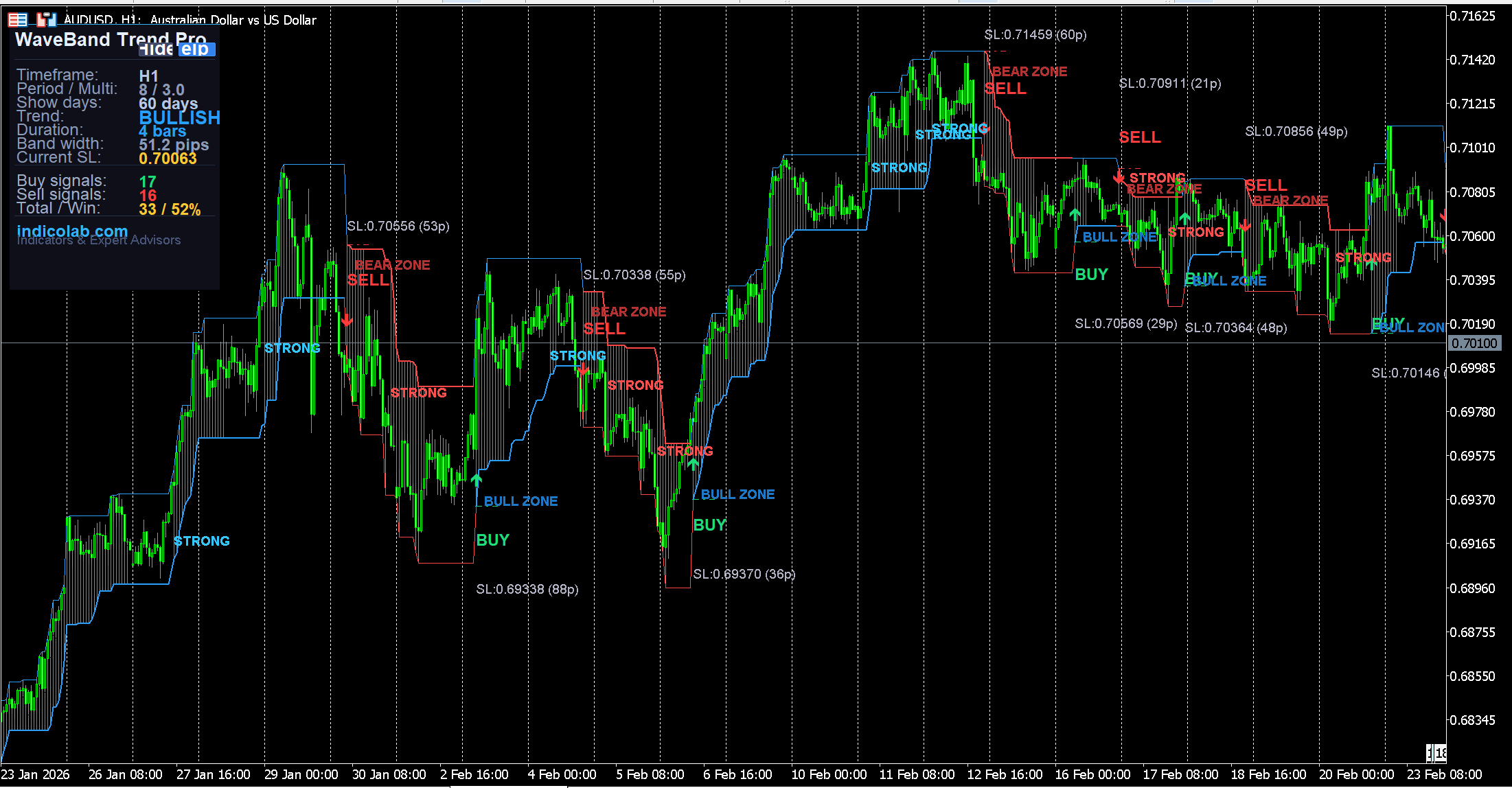Click red down arrow left of STRONG near 16 Feb
The height and width of the screenshot is (788, 1512).
tap(1119, 177)
